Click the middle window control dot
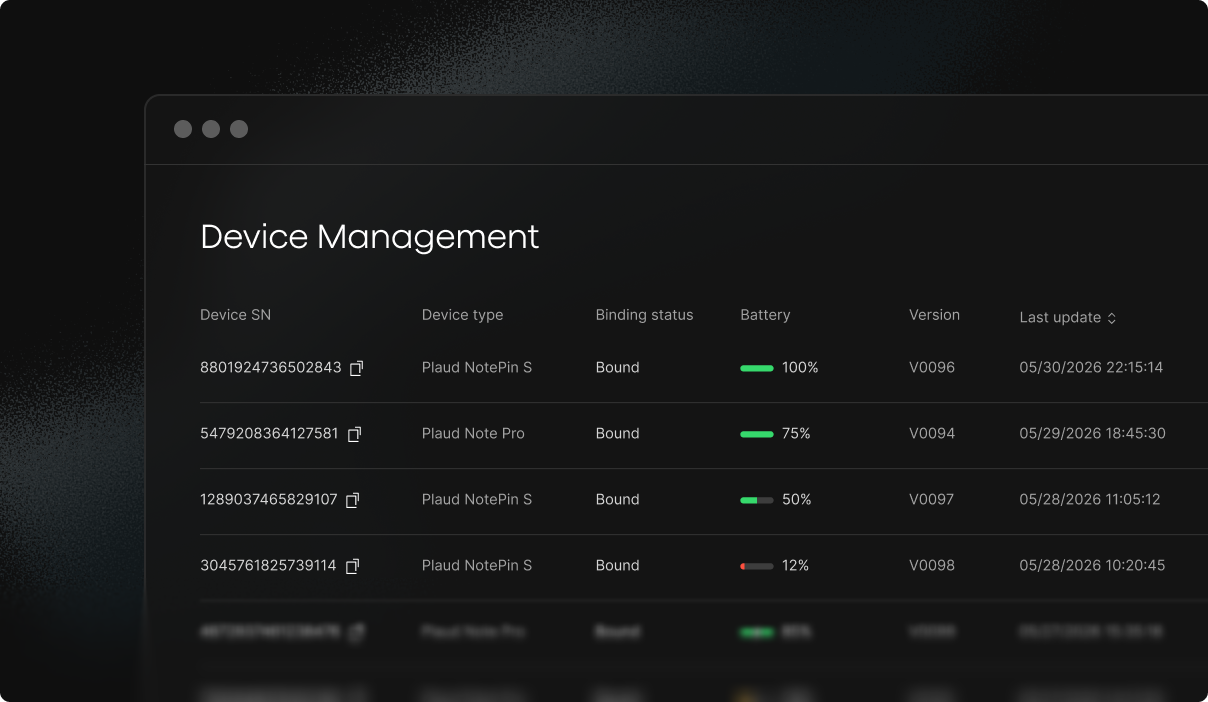Image resolution: width=1208 pixels, height=702 pixels. point(211,129)
